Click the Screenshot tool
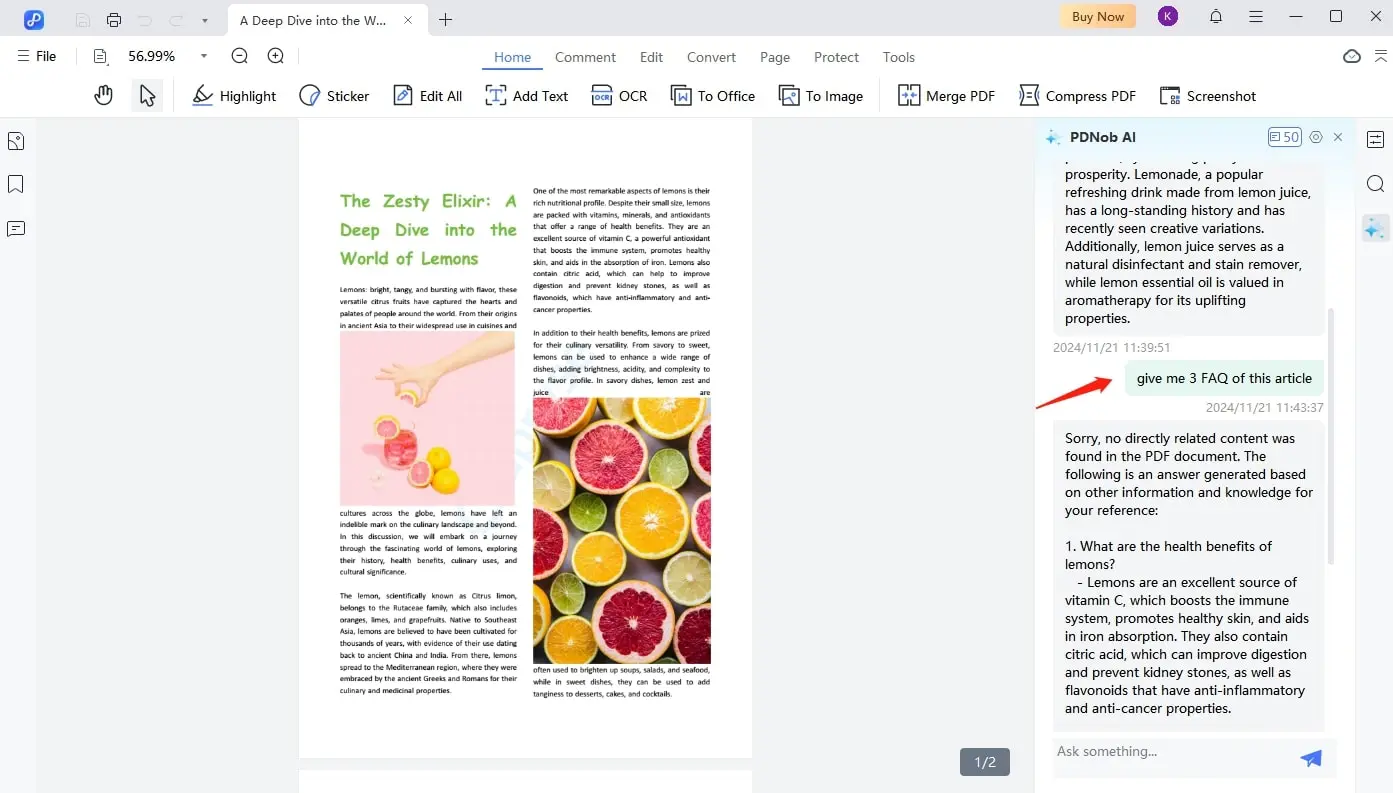 pyautogui.click(x=1207, y=96)
